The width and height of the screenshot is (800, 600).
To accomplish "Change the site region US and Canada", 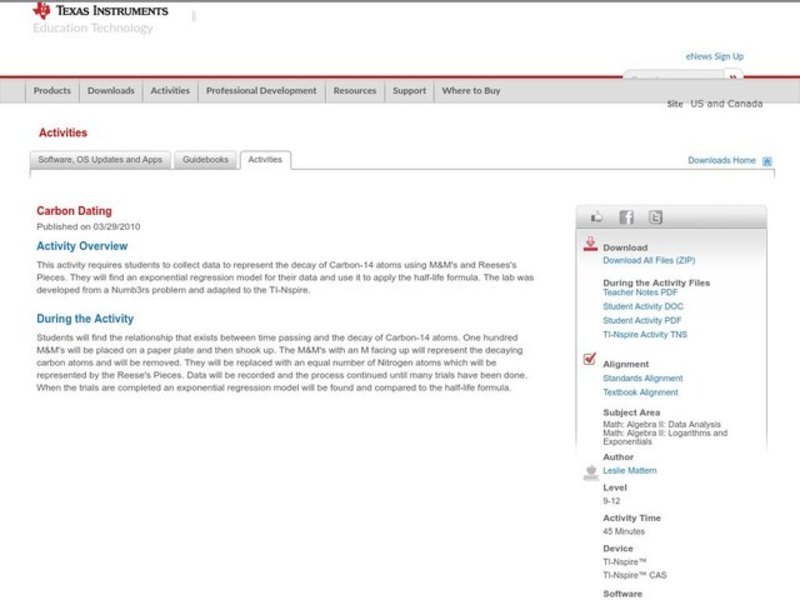I will (x=726, y=104).
